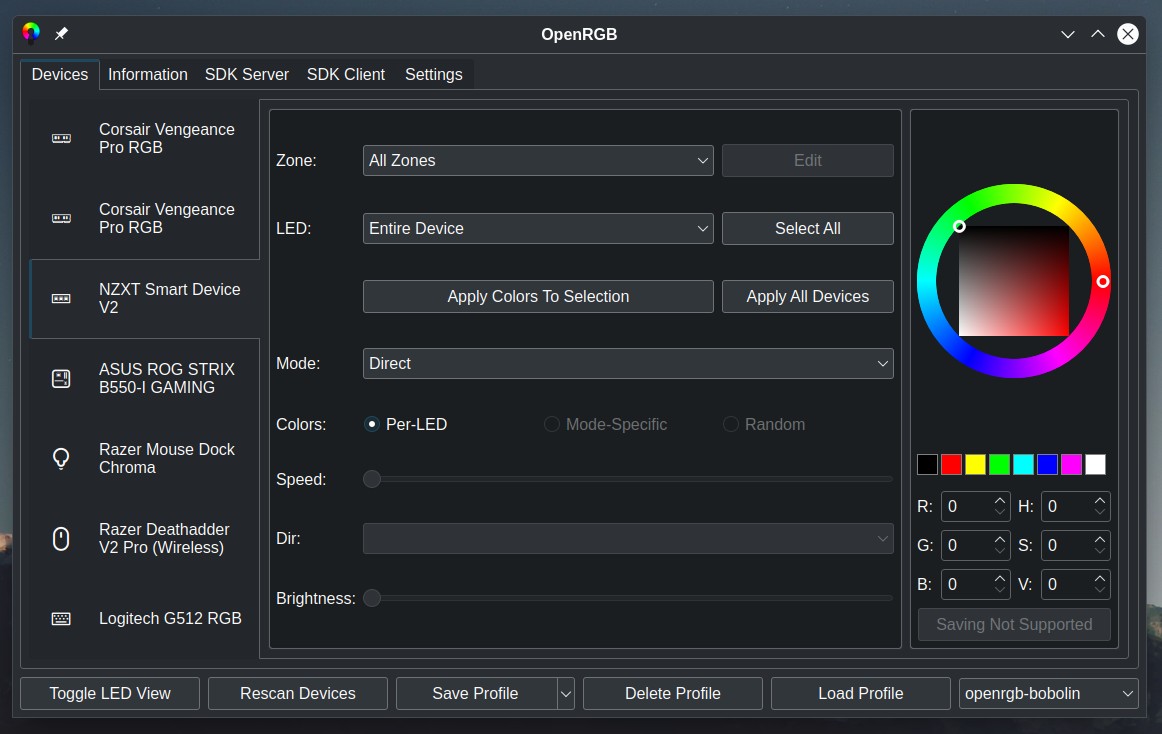
Task: Open the Dir direction dropdown
Action: click(628, 538)
